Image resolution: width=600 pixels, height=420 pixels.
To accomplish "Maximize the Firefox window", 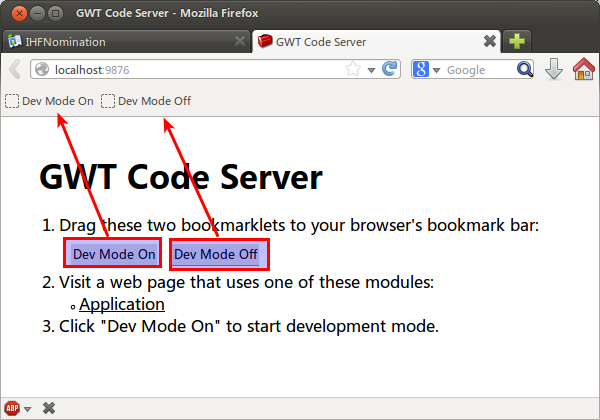I will tap(55, 13).
